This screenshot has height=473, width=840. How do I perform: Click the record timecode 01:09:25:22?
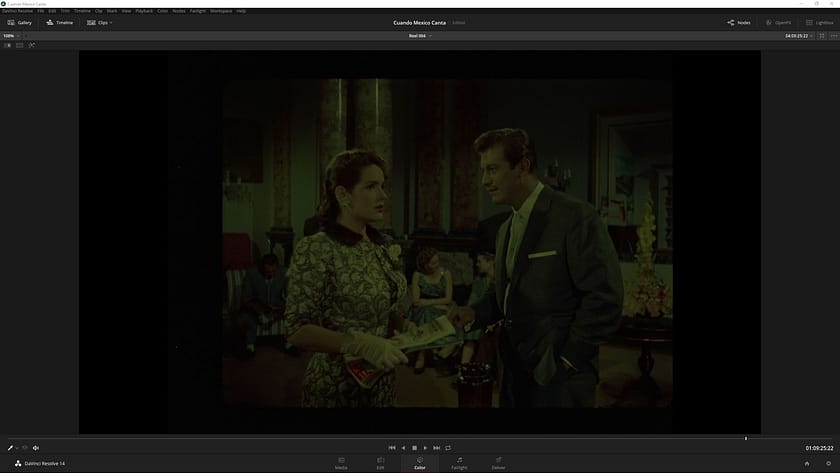tap(819, 448)
